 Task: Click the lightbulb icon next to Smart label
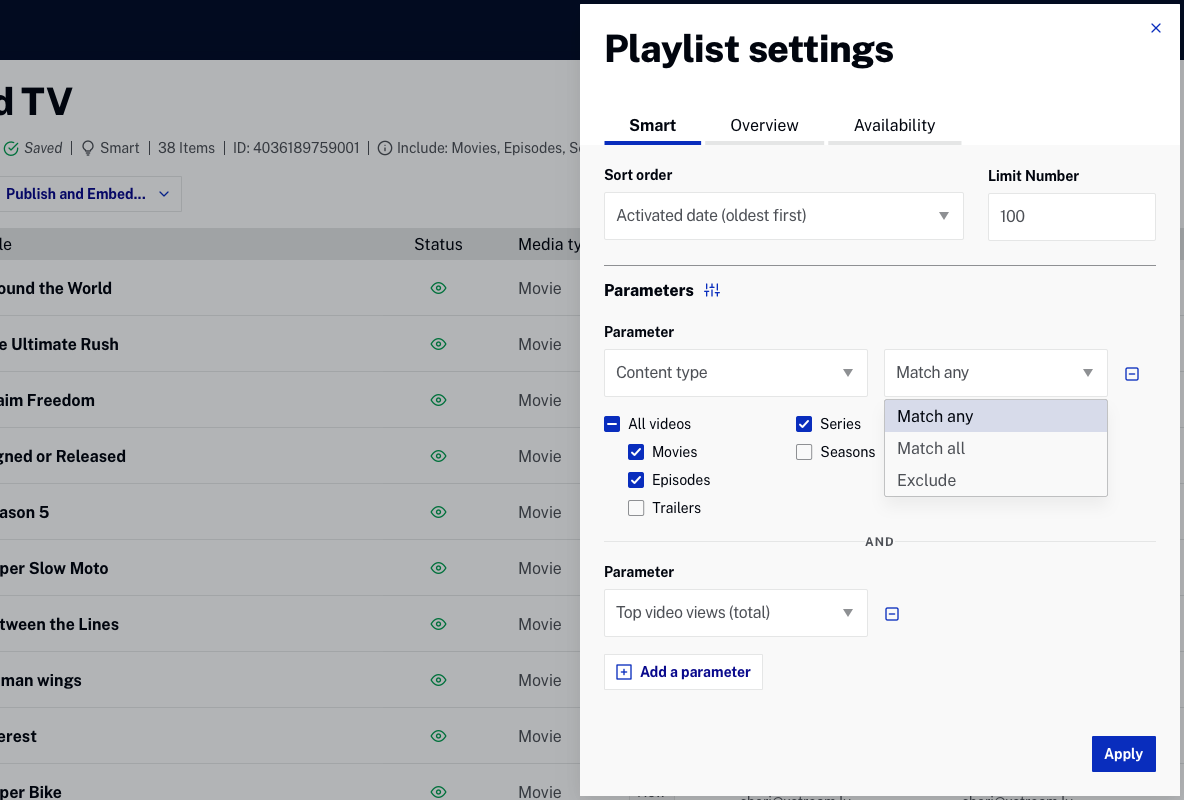tap(89, 147)
